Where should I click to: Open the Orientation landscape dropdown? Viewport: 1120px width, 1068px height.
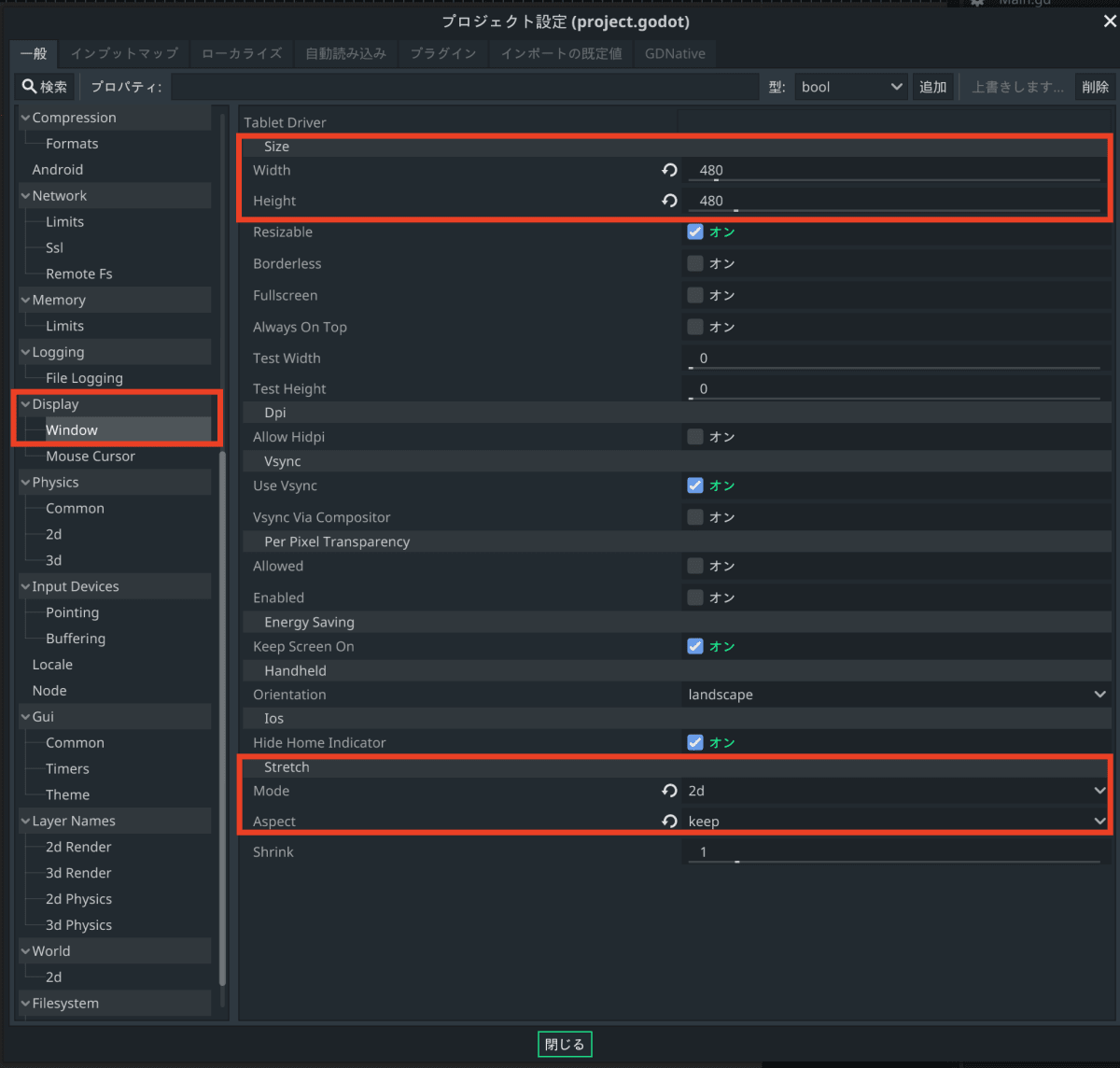click(x=896, y=695)
